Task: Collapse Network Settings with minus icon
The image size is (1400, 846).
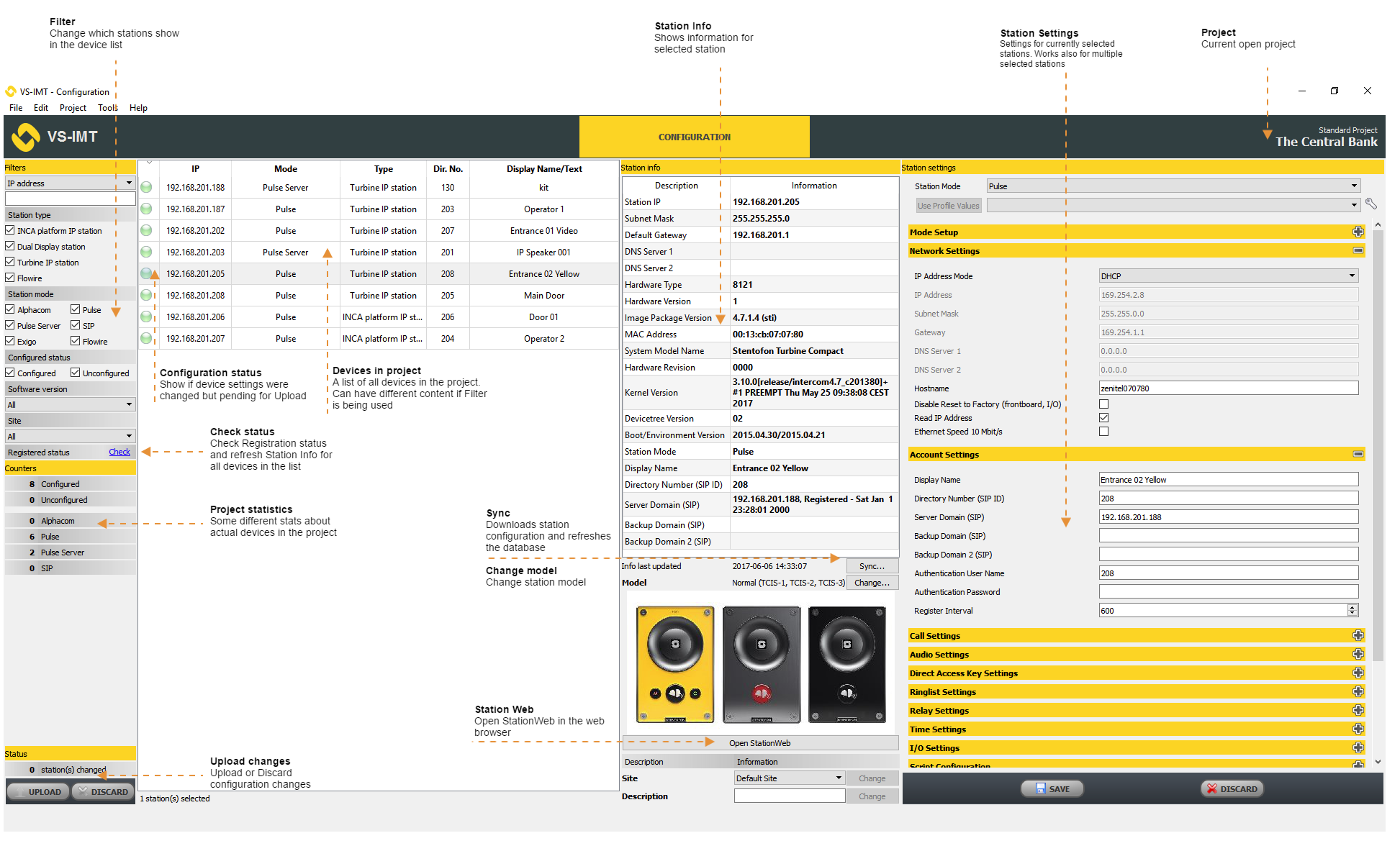Action: tap(1358, 250)
